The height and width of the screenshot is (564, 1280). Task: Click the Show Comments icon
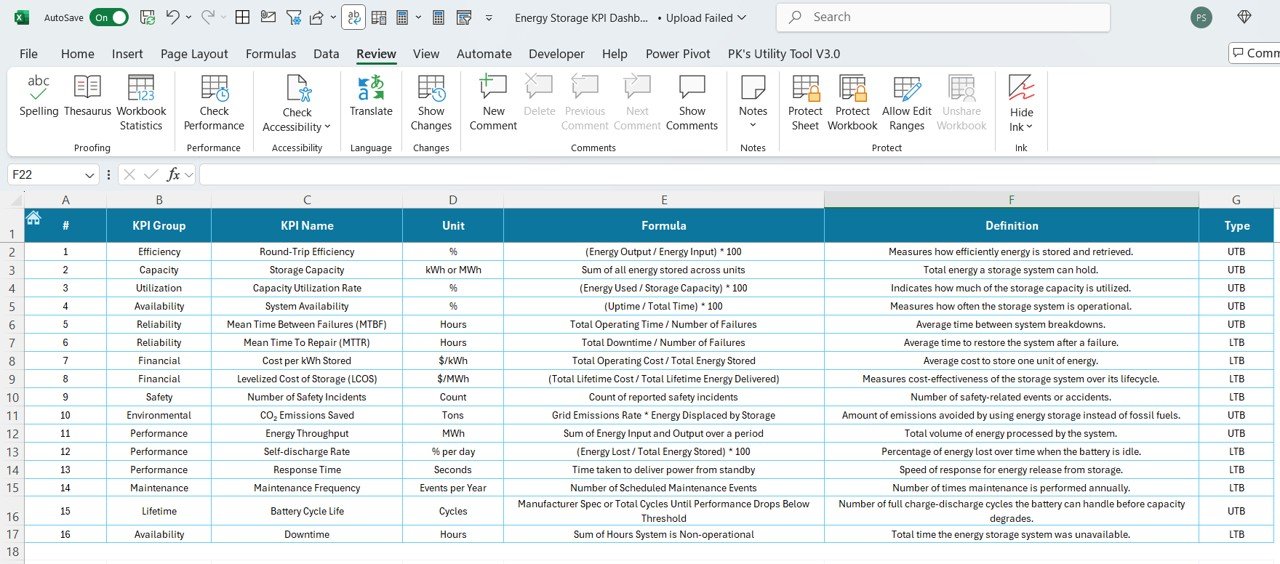[x=692, y=88]
